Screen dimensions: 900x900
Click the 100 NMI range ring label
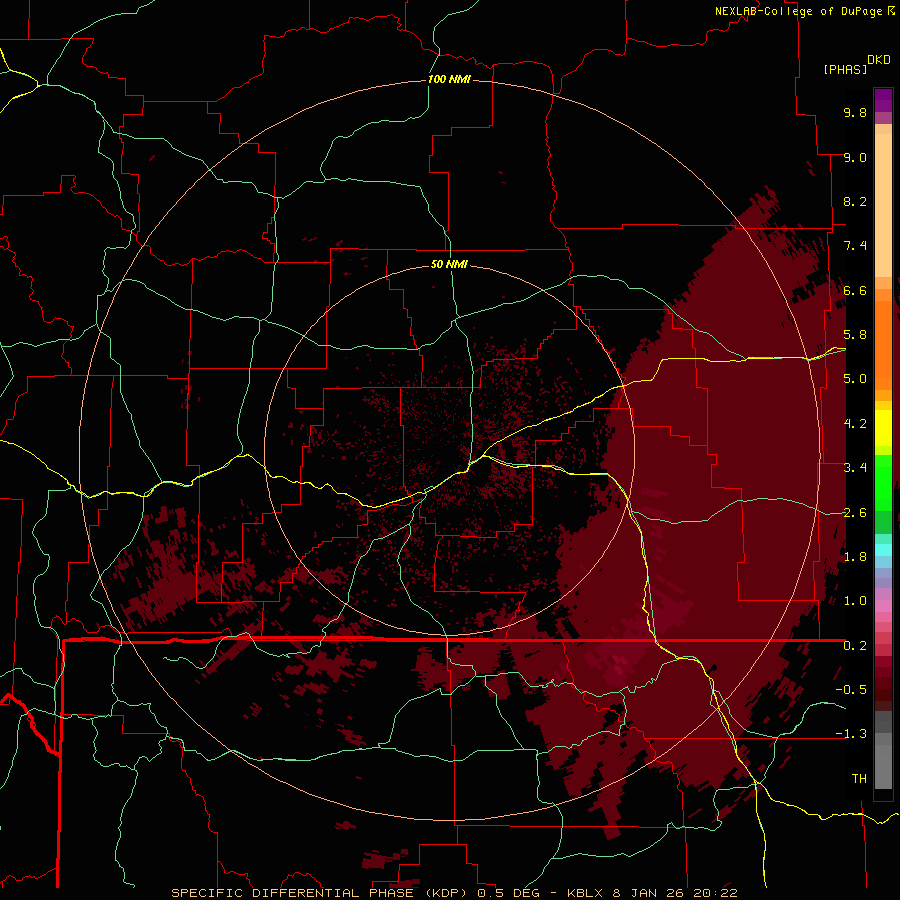coord(449,79)
